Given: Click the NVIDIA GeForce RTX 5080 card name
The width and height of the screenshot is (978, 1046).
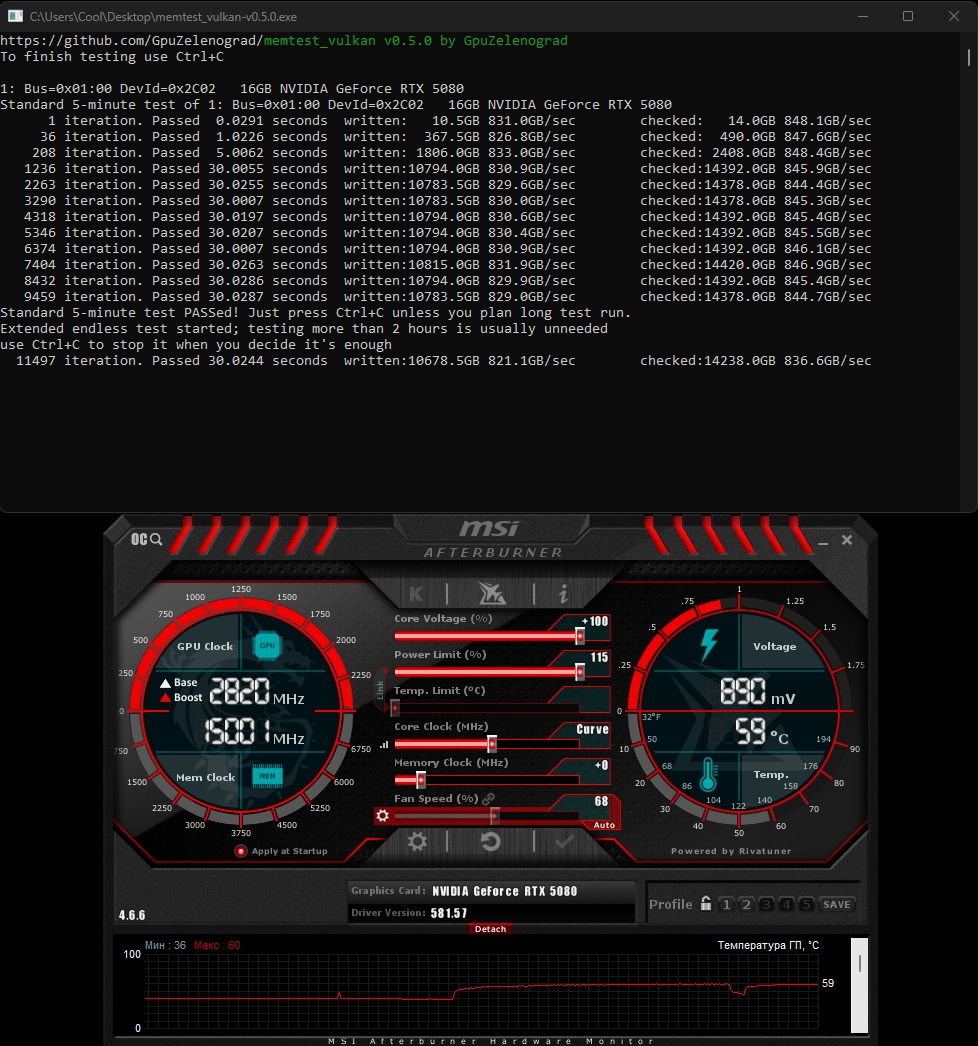Looking at the screenshot, I should [x=504, y=891].
